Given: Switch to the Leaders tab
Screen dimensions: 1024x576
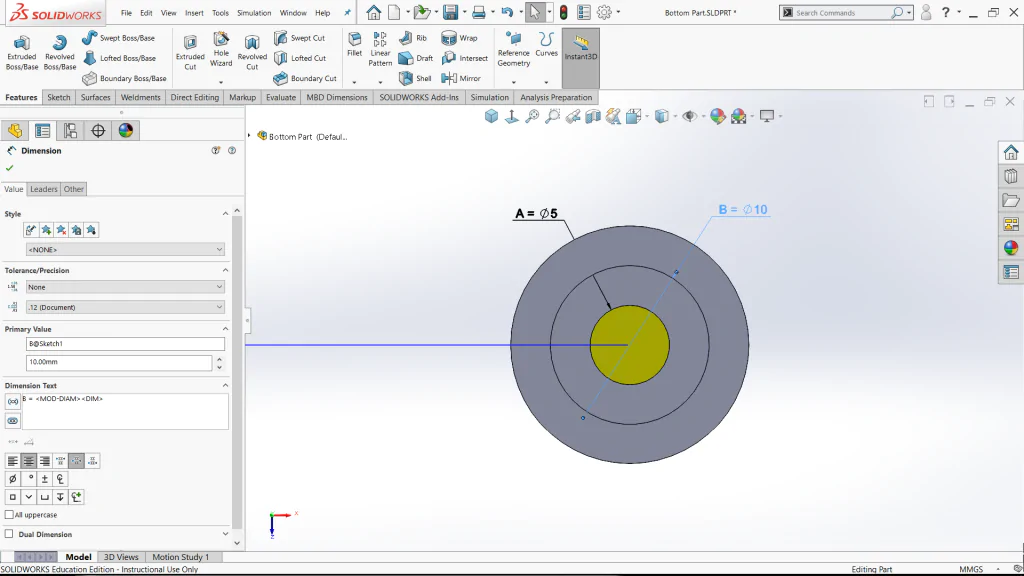Looking at the screenshot, I should coord(44,189).
